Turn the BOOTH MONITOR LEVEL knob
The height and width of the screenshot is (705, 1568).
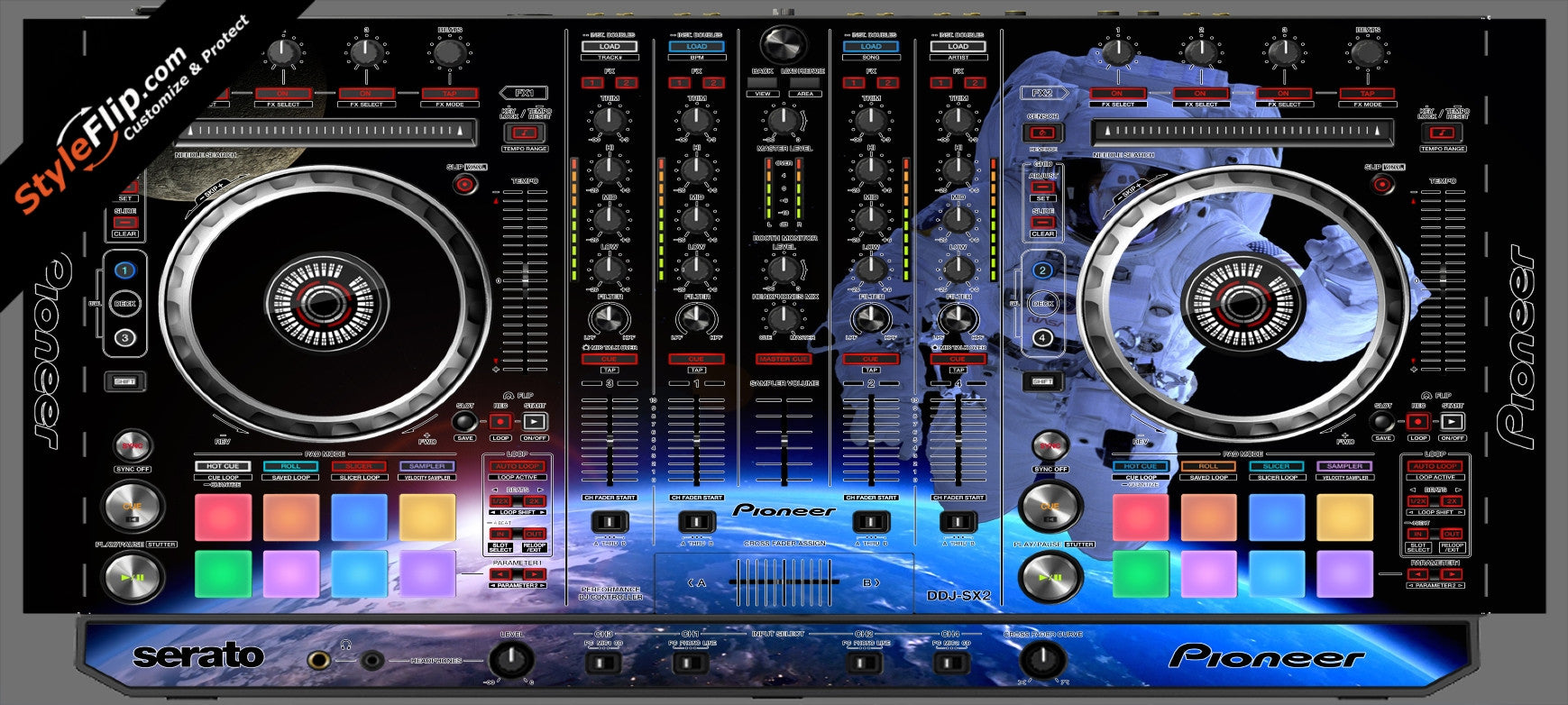pyautogui.click(x=783, y=269)
